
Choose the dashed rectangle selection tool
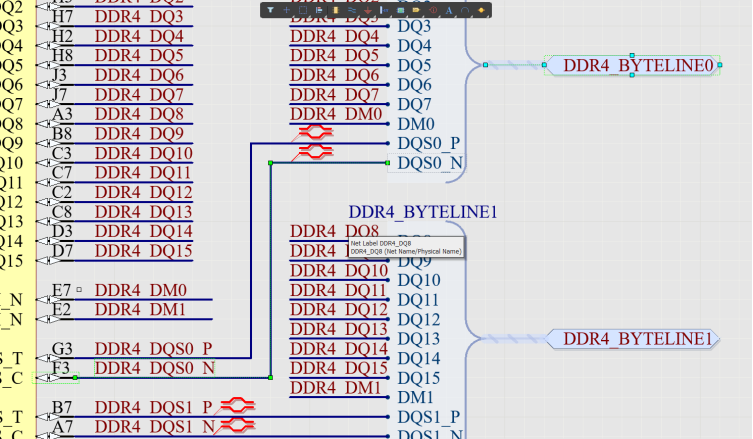click(x=303, y=10)
